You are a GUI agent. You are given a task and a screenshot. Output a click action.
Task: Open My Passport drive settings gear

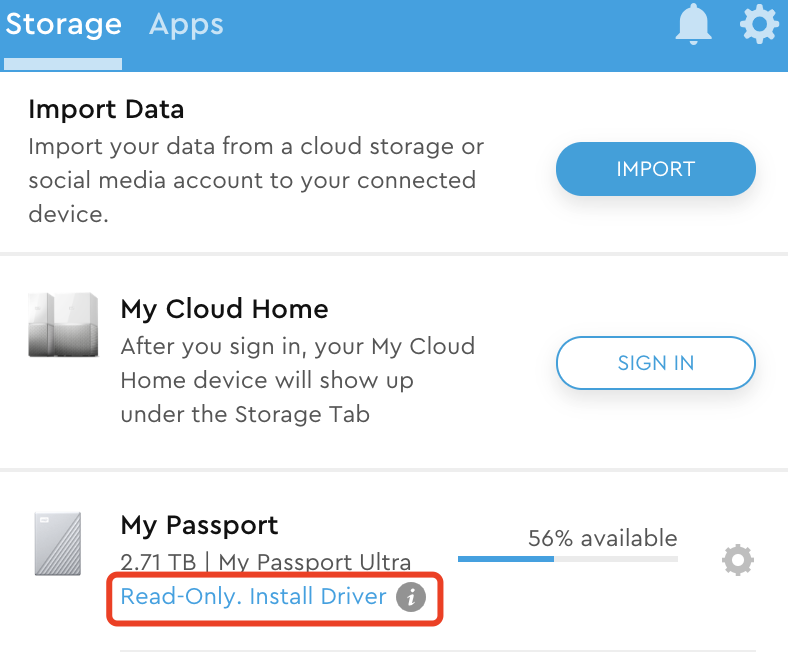(738, 560)
